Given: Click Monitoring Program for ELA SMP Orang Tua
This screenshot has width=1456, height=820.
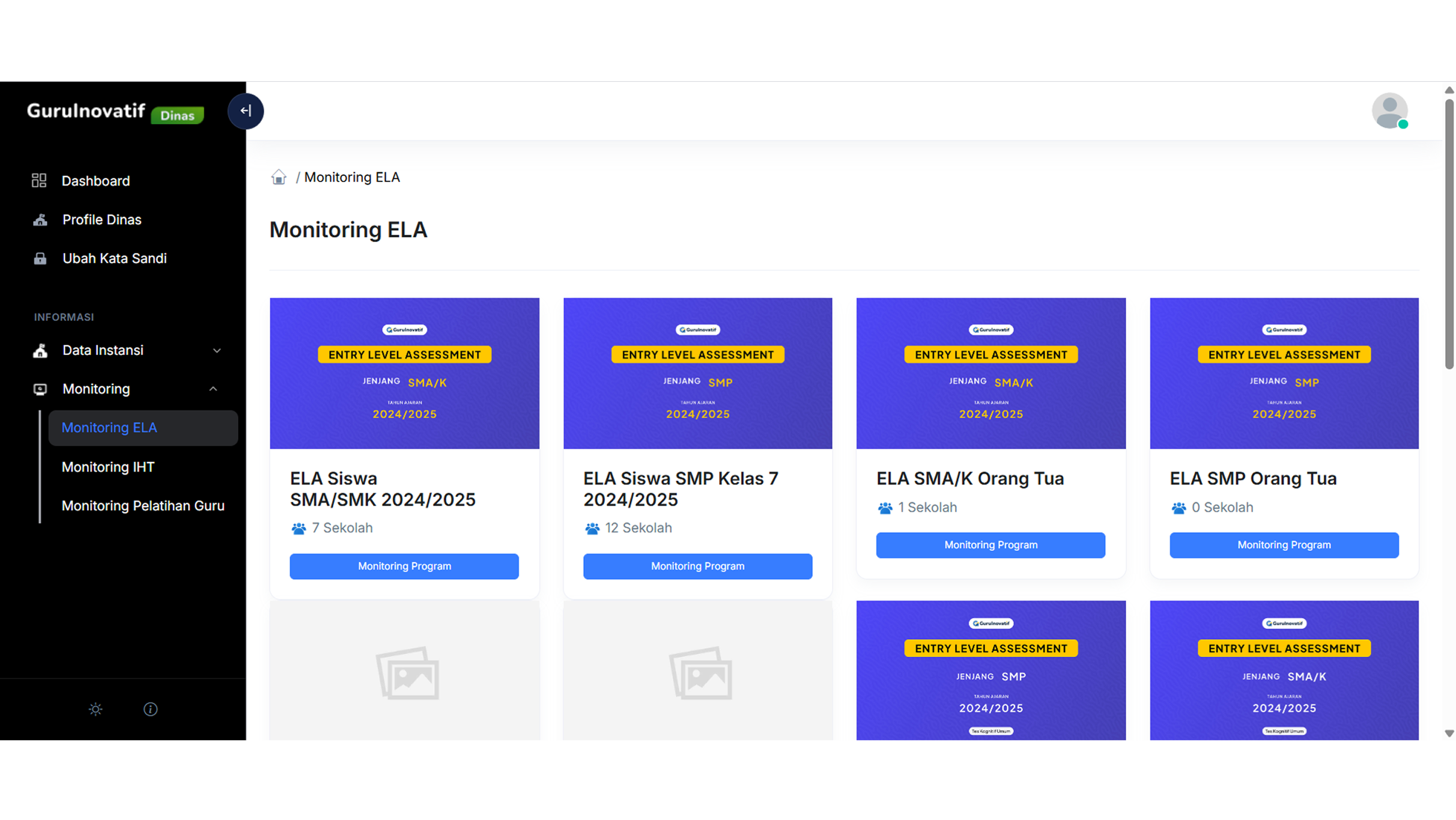Looking at the screenshot, I should tap(1284, 545).
